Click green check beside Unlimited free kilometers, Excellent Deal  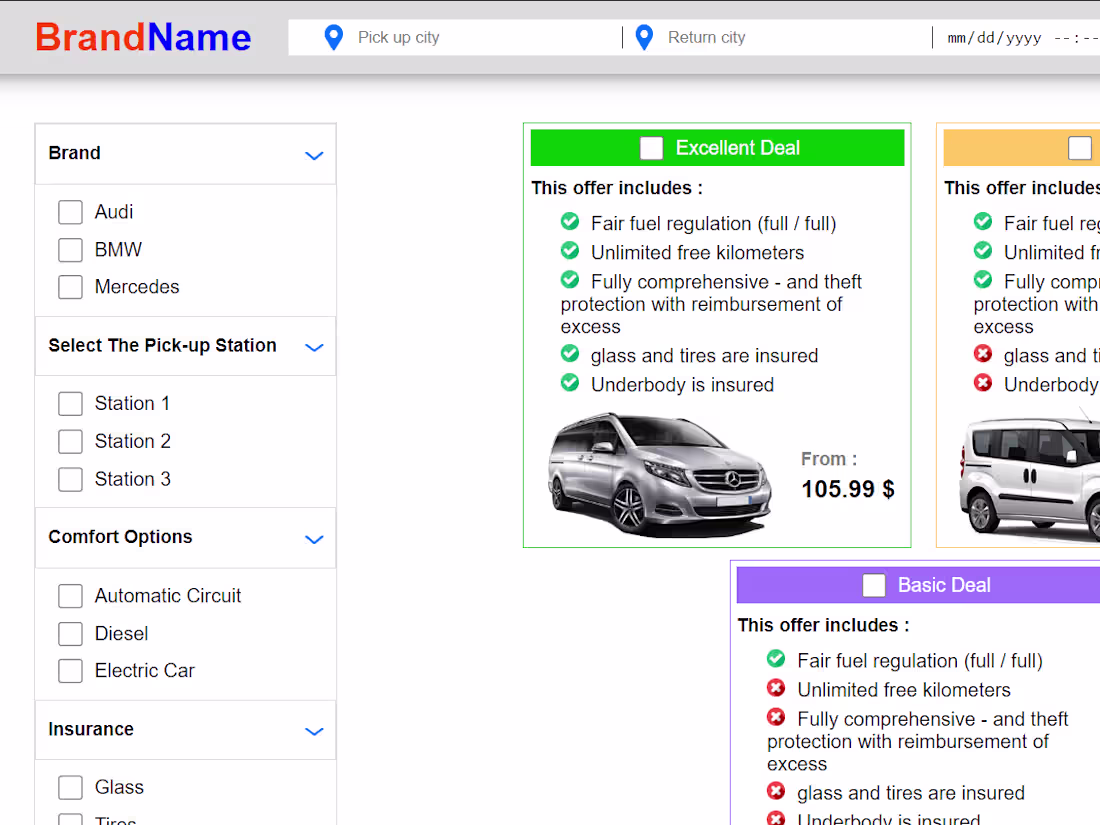[x=570, y=250]
